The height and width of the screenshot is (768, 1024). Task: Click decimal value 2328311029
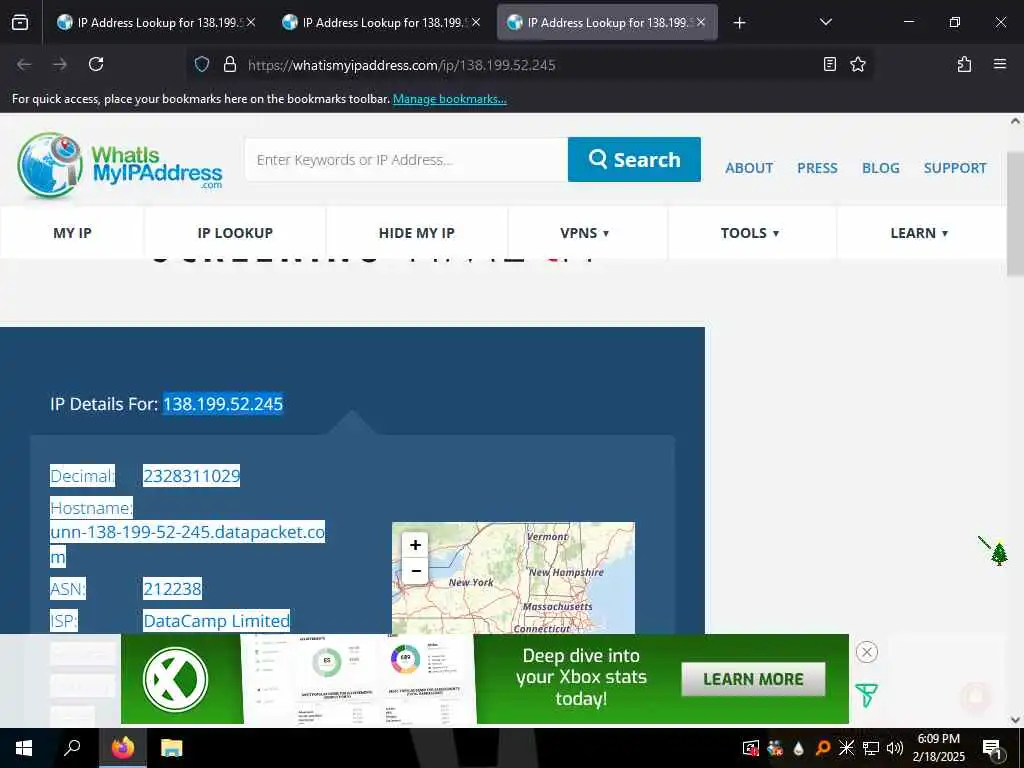click(191, 475)
